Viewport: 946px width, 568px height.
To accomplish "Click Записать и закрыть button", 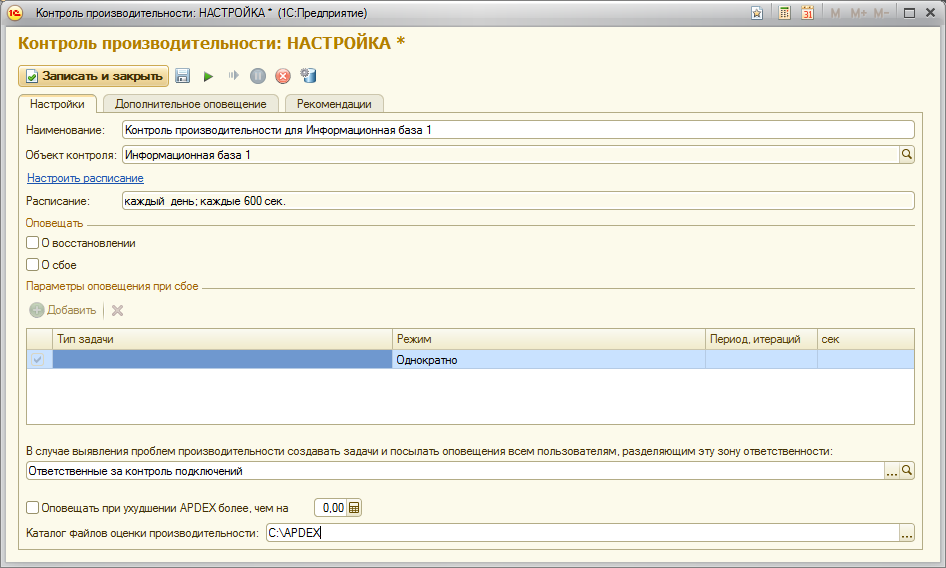I will tap(94, 76).
